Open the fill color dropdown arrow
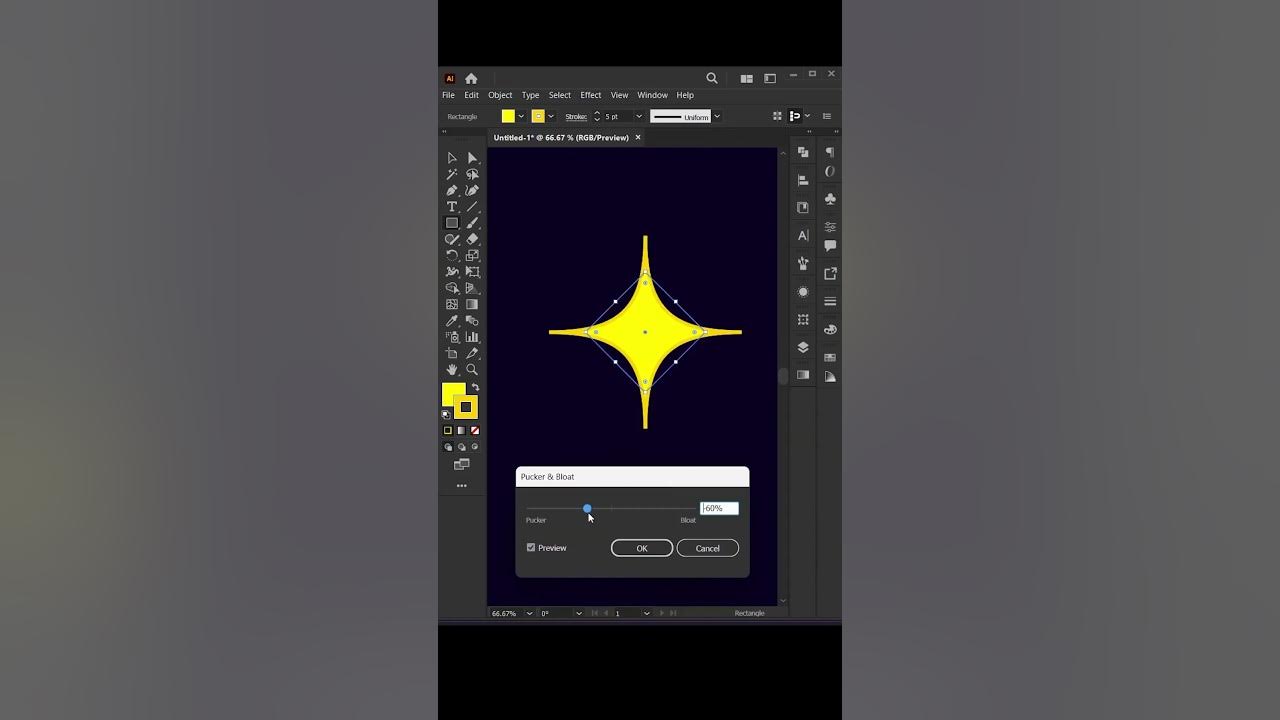 click(x=521, y=116)
